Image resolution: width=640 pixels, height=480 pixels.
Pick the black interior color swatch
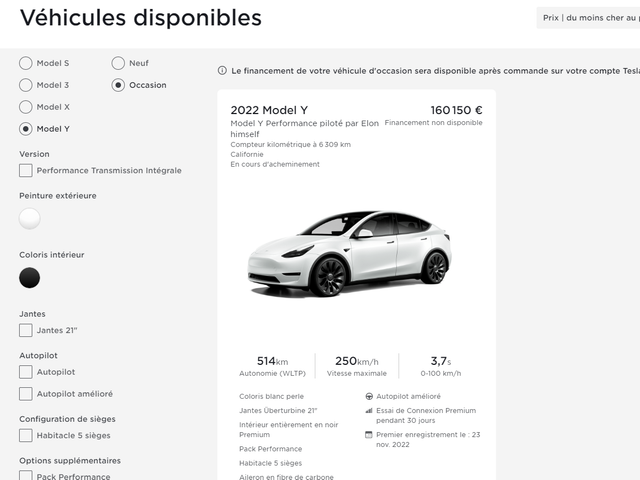[x=29, y=278]
